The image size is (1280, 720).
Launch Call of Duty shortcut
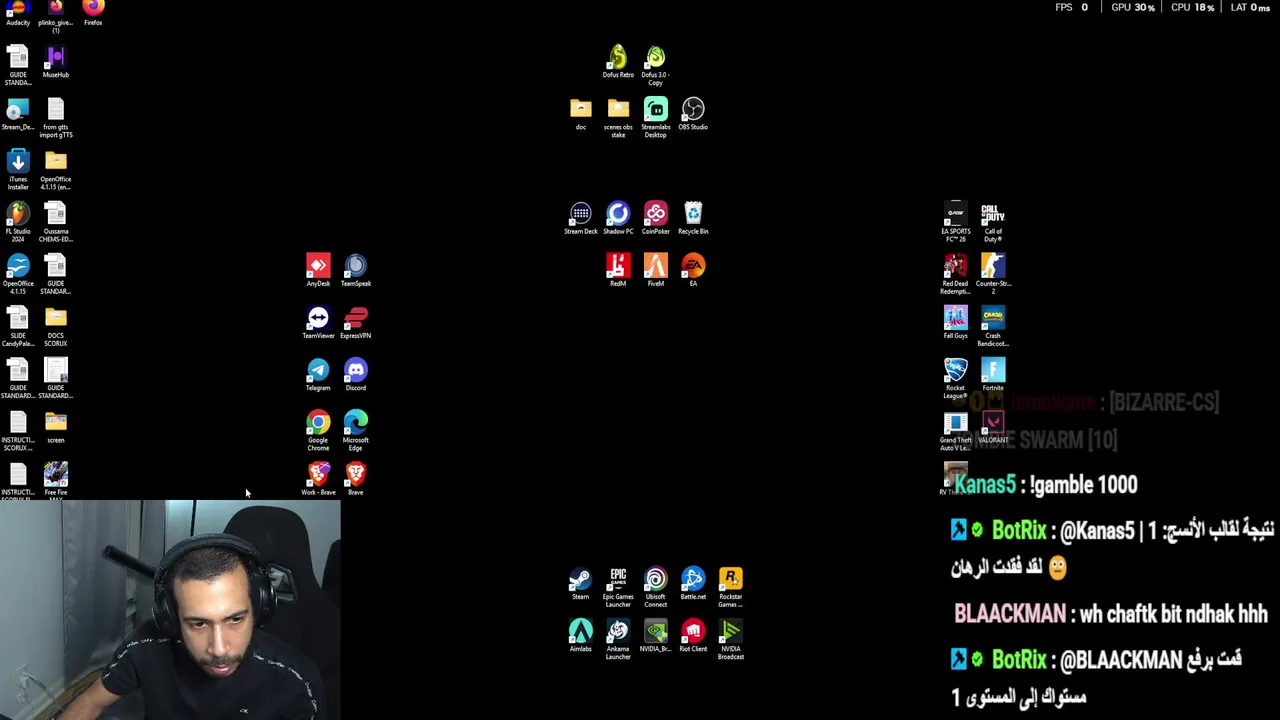tap(993, 221)
